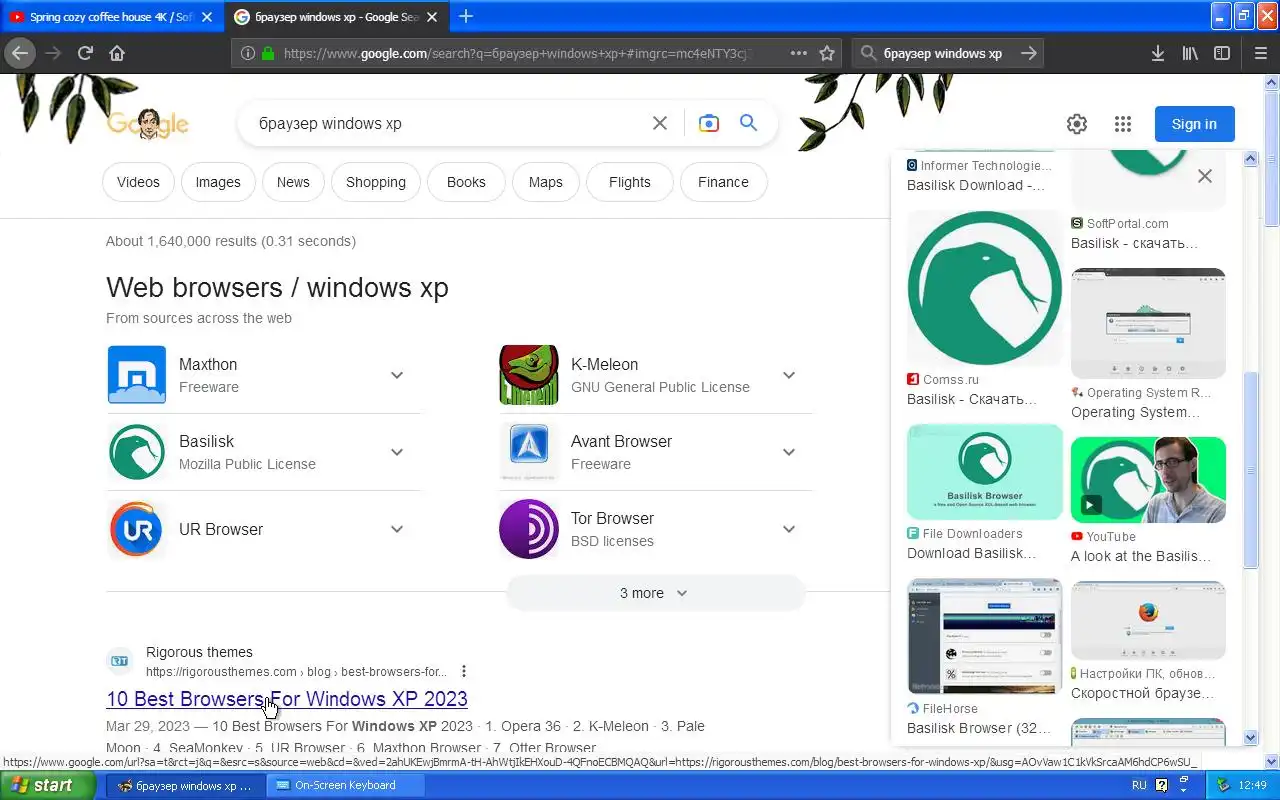Click the K-Meleon lizard logo

click(x=528, y=375)
